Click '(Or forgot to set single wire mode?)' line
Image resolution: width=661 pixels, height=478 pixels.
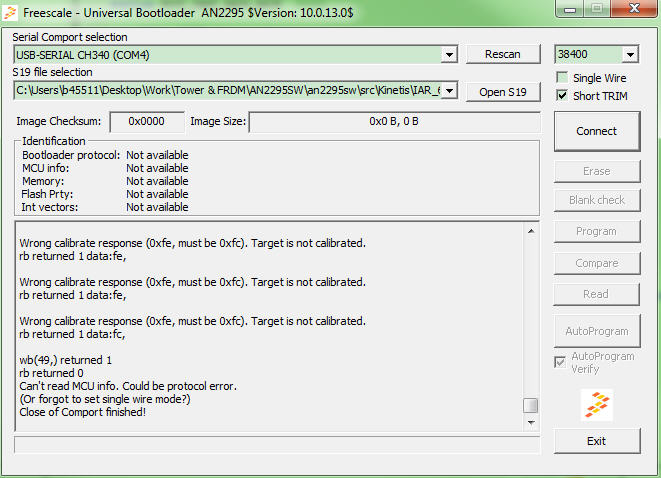tap(105, 399)
